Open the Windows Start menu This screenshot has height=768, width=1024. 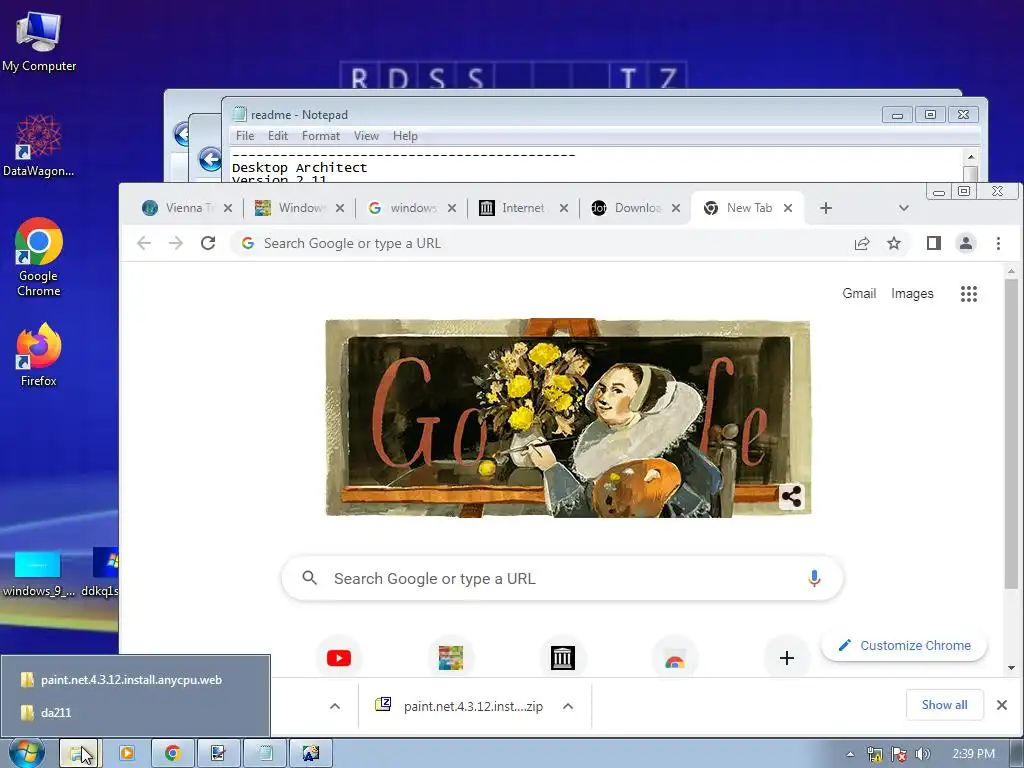coord(26,754)
